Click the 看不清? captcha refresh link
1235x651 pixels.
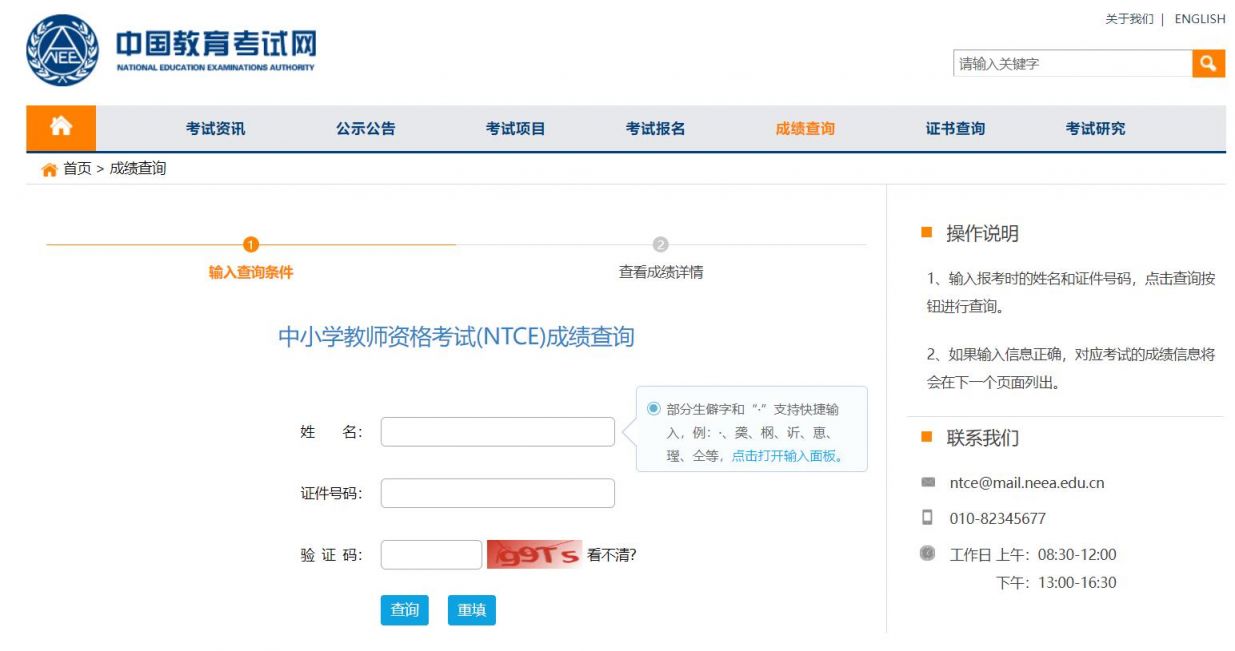tap(611, 552)
